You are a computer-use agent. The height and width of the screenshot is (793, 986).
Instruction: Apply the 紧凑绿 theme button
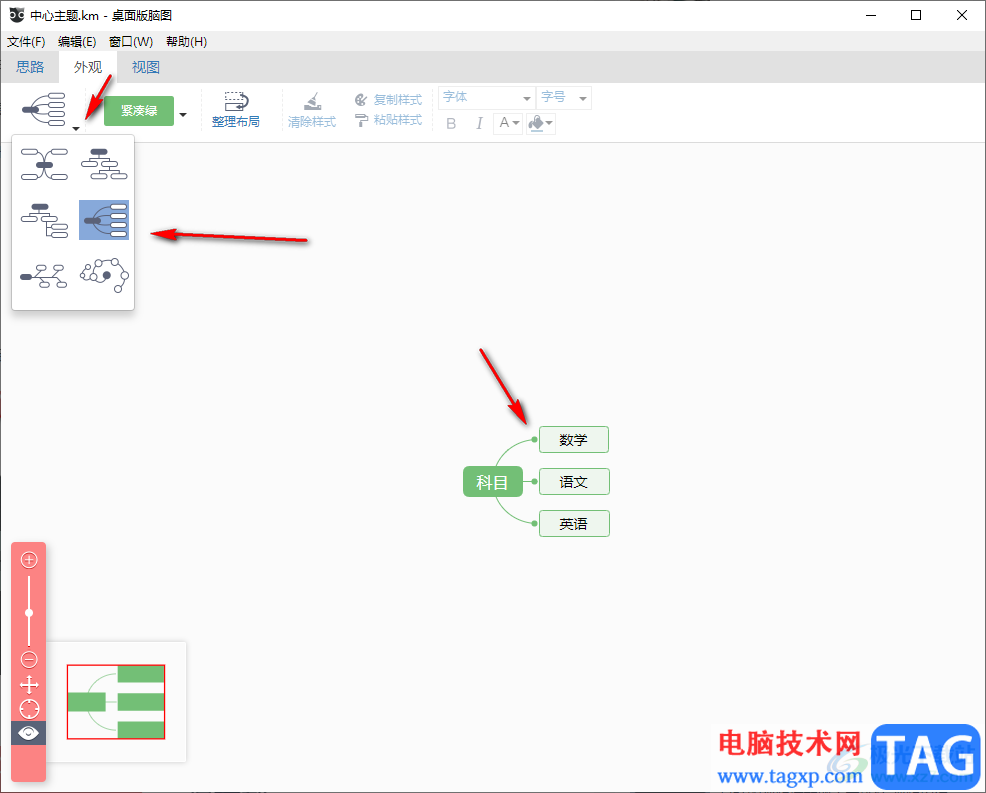click(x=139, y=111)
